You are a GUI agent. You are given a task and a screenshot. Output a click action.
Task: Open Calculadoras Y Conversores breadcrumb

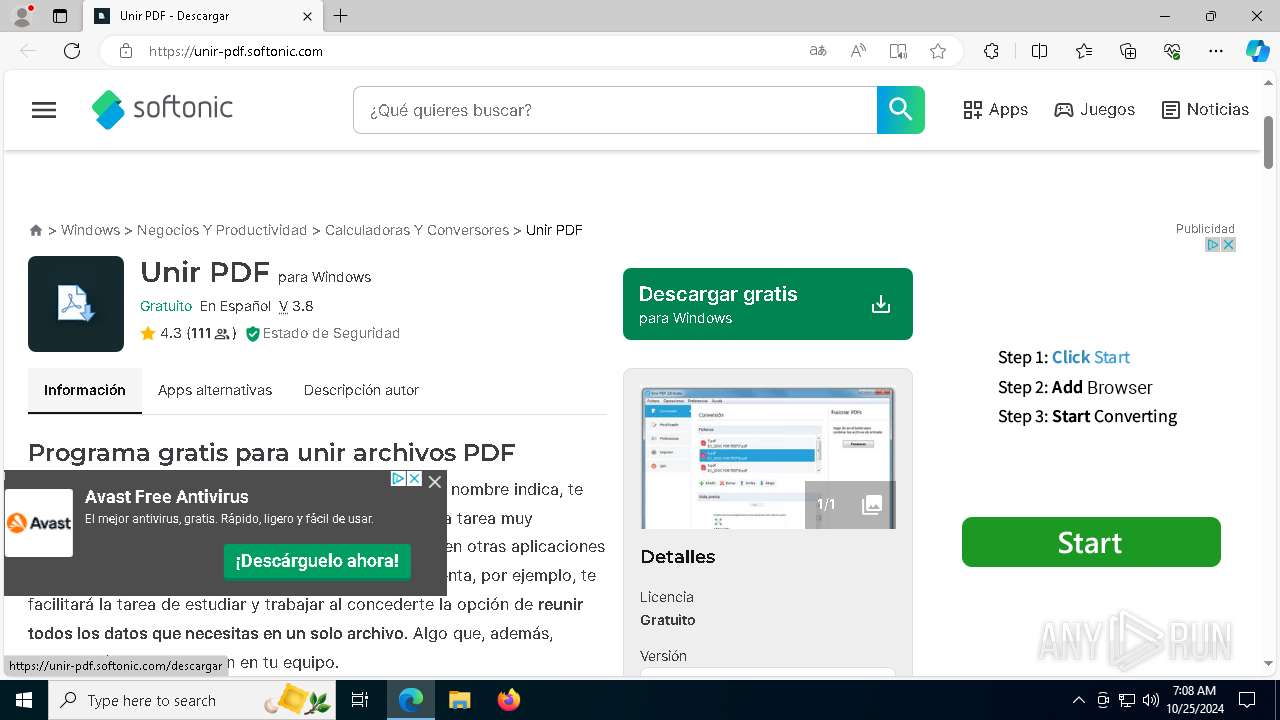(x=417, y=230)
